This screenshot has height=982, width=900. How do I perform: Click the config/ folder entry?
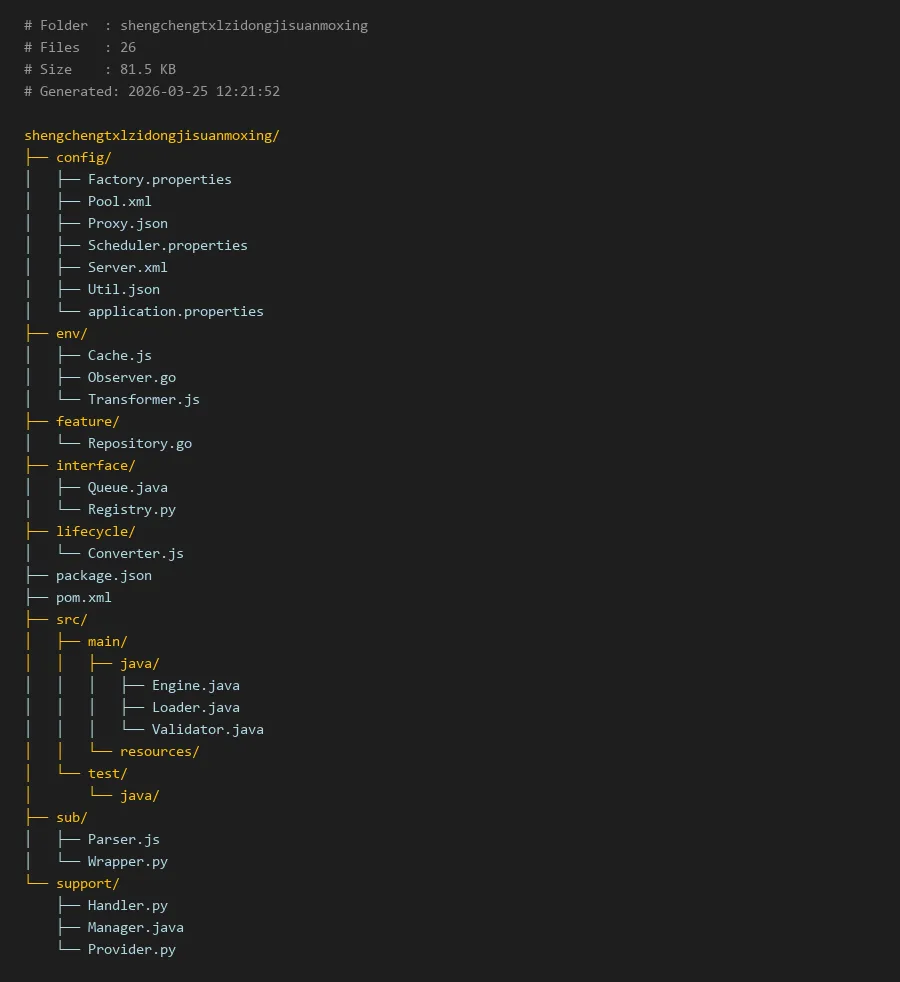pyautogui.click(x=83, y=157)
